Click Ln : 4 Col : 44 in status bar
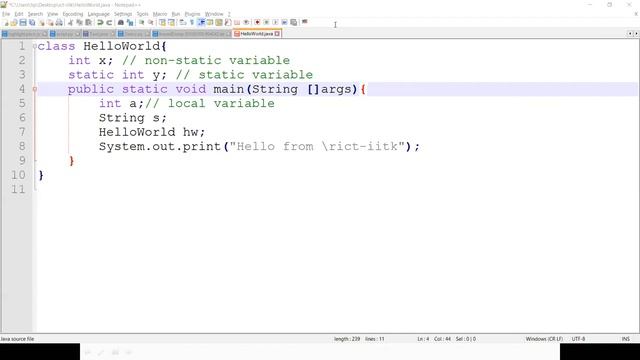The width and height of the screenshot is (640, 360). (434, 339)
